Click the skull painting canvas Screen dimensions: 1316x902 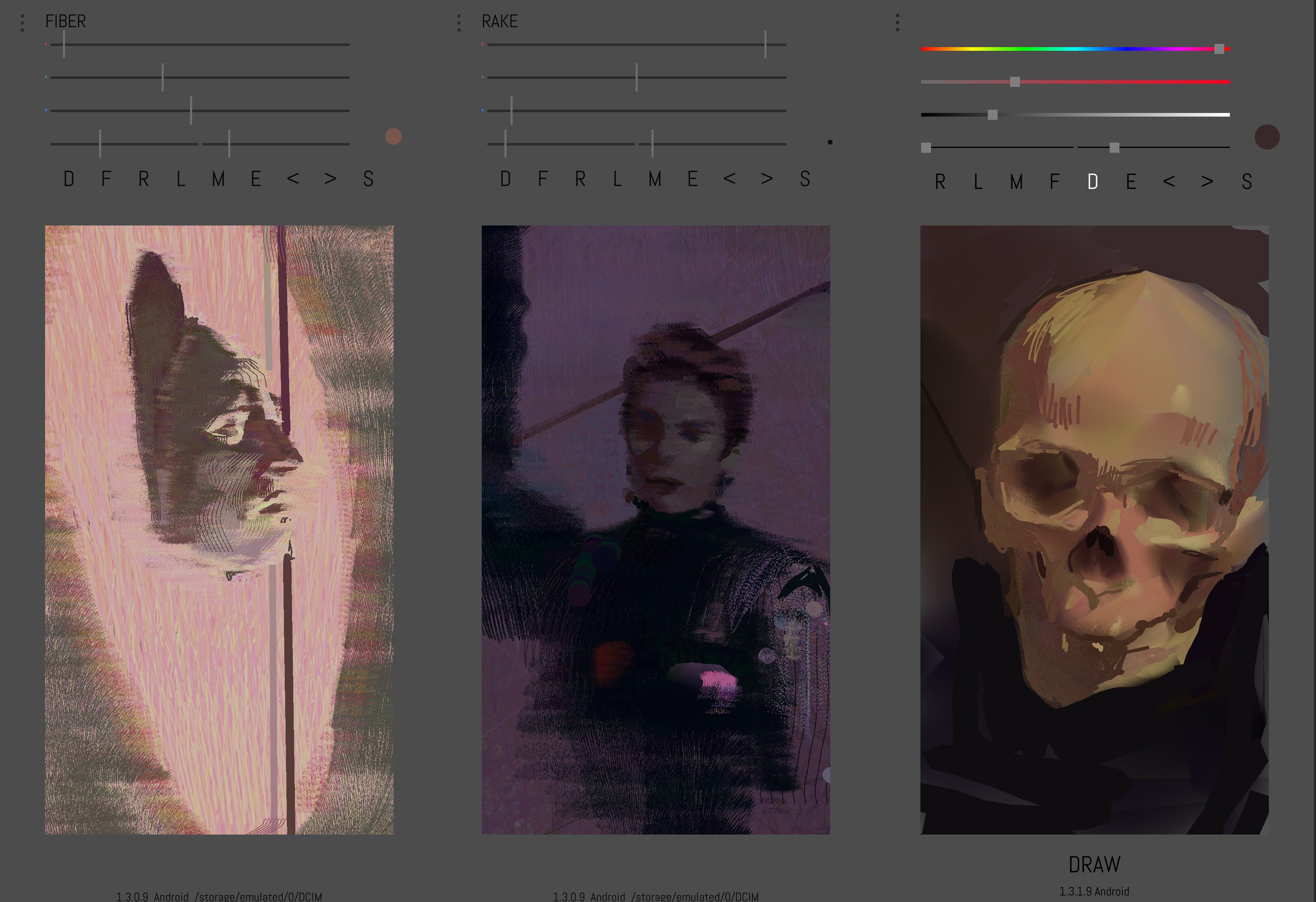point(1095,530)
